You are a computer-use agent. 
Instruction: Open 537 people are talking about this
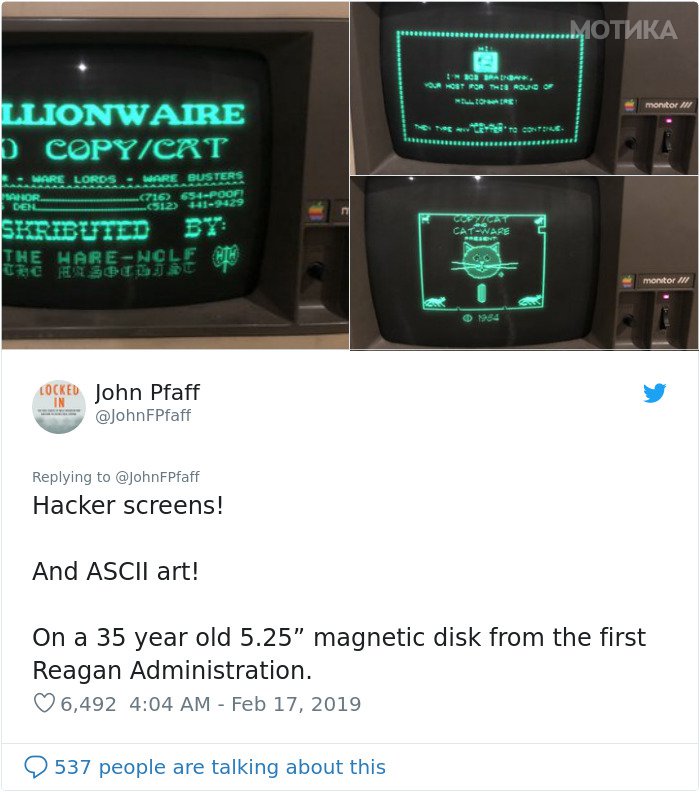[x=220, y=767]
